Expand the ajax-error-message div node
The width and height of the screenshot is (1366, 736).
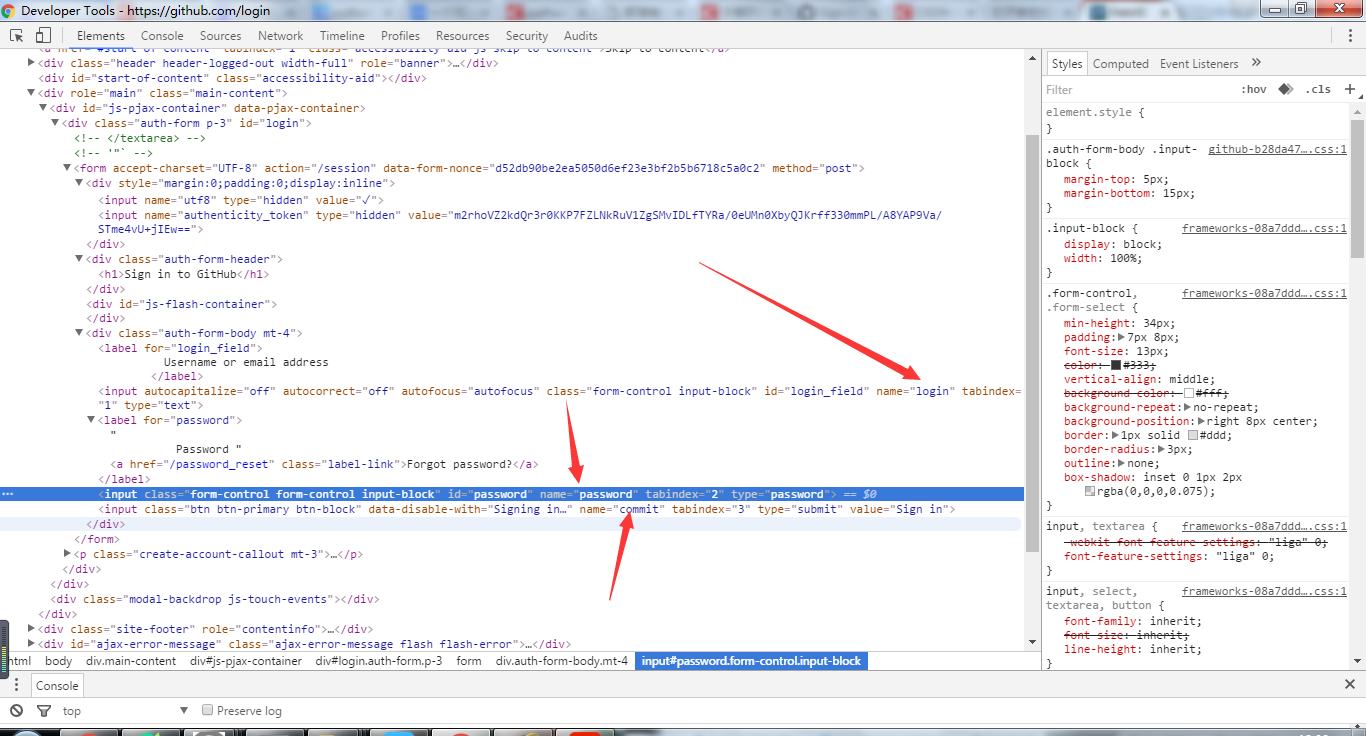tap(32, 644)
